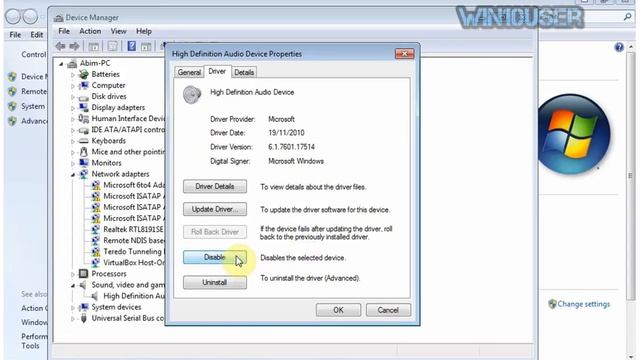Open the File menu in Device Manager
This screenshot has height=360, width=640.
[x=64, y=31]
